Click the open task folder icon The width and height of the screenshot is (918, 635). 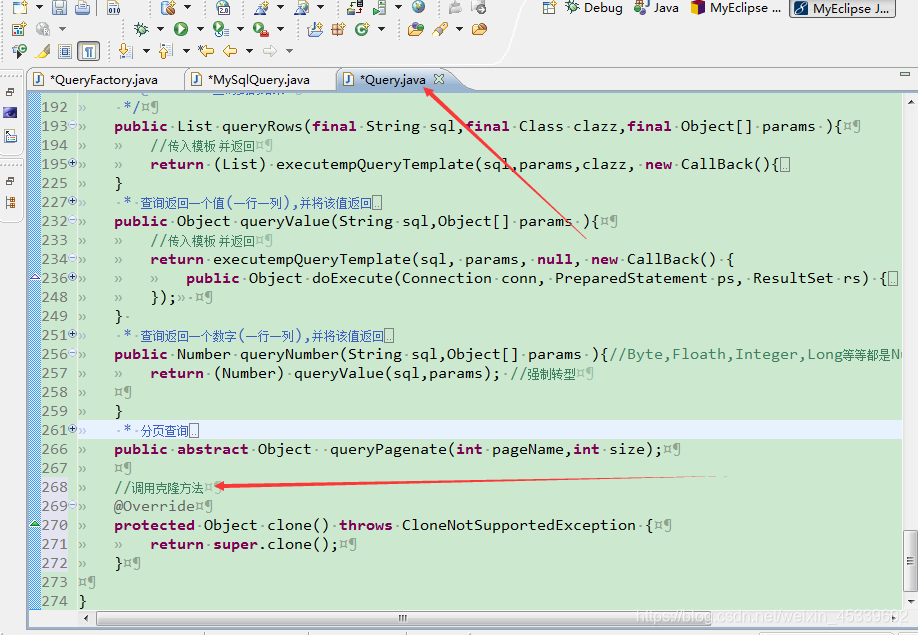click(479, 29)
